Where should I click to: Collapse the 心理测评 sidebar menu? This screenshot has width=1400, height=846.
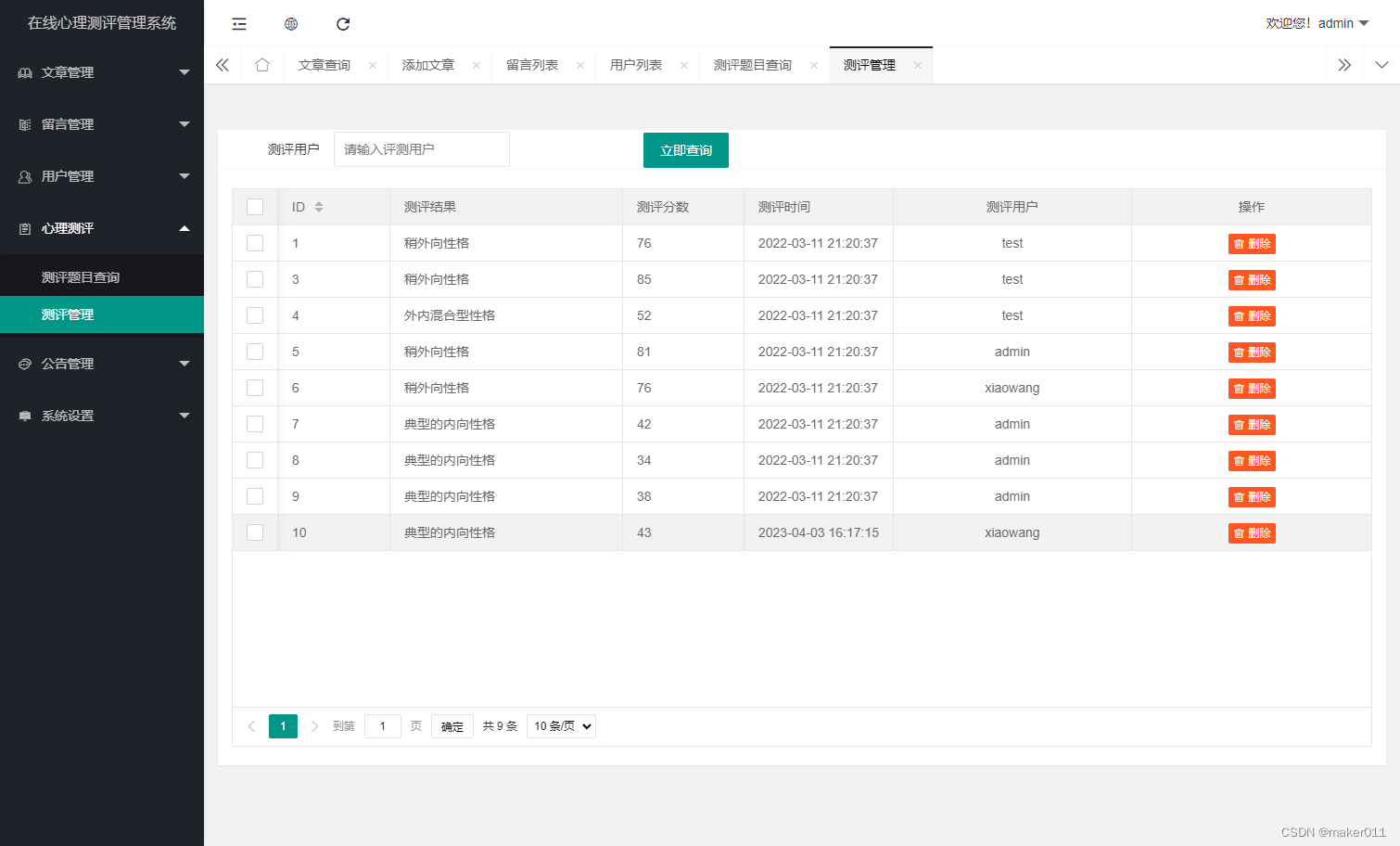click(102, 228)
